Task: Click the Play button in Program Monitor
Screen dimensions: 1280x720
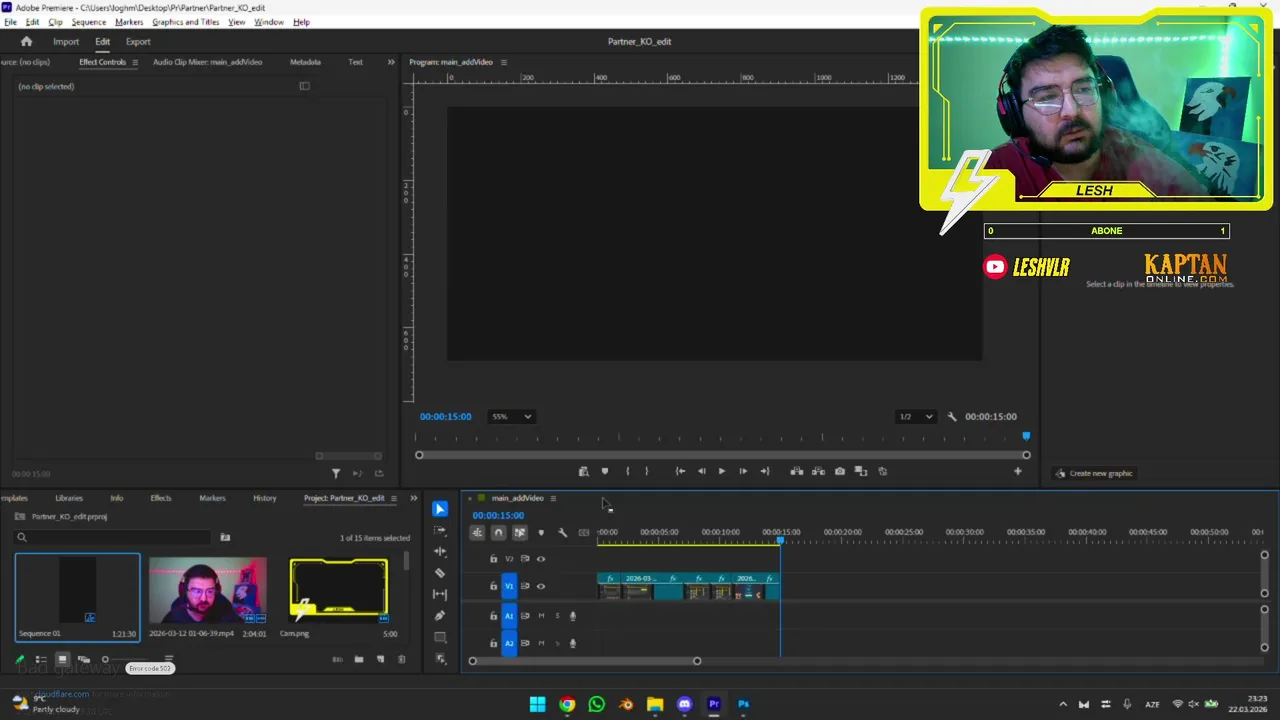Action: tap(722, 471)
